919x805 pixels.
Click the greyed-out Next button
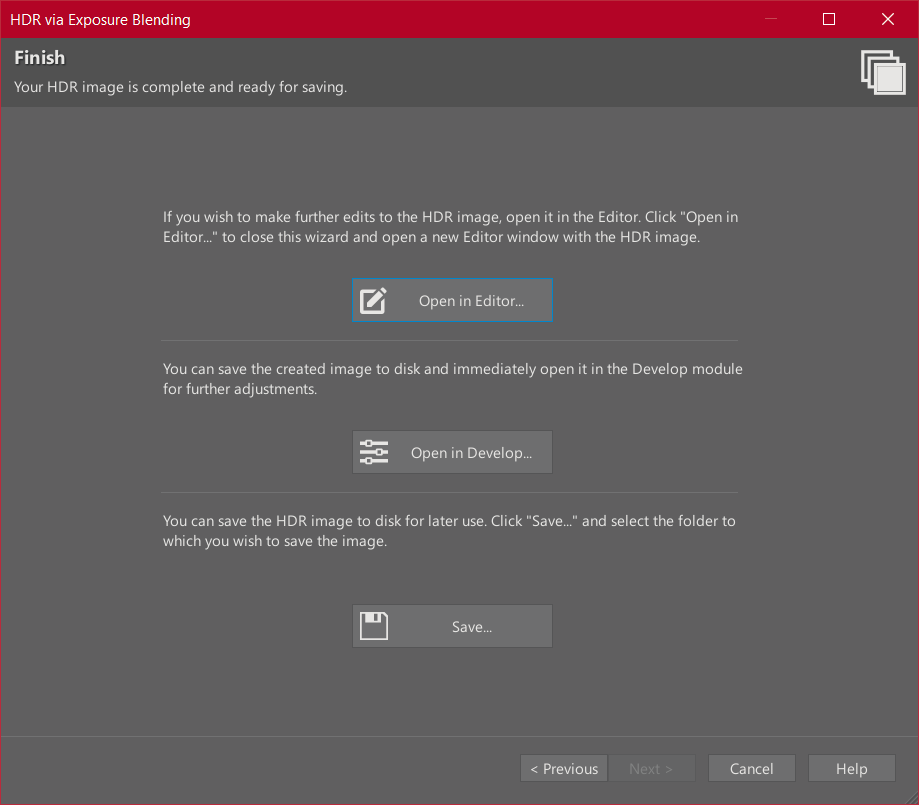[x=650, y=769]
